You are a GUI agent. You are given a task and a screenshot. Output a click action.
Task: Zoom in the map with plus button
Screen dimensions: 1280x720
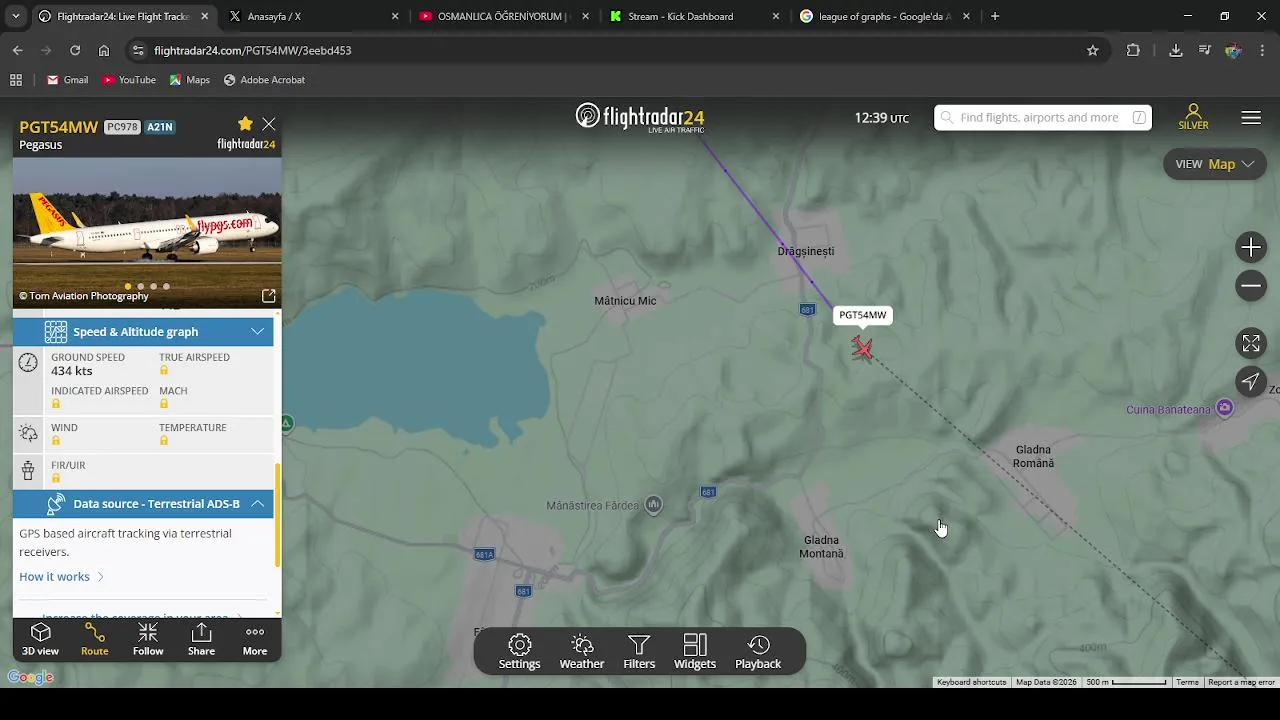click(x=1251, y=248)
